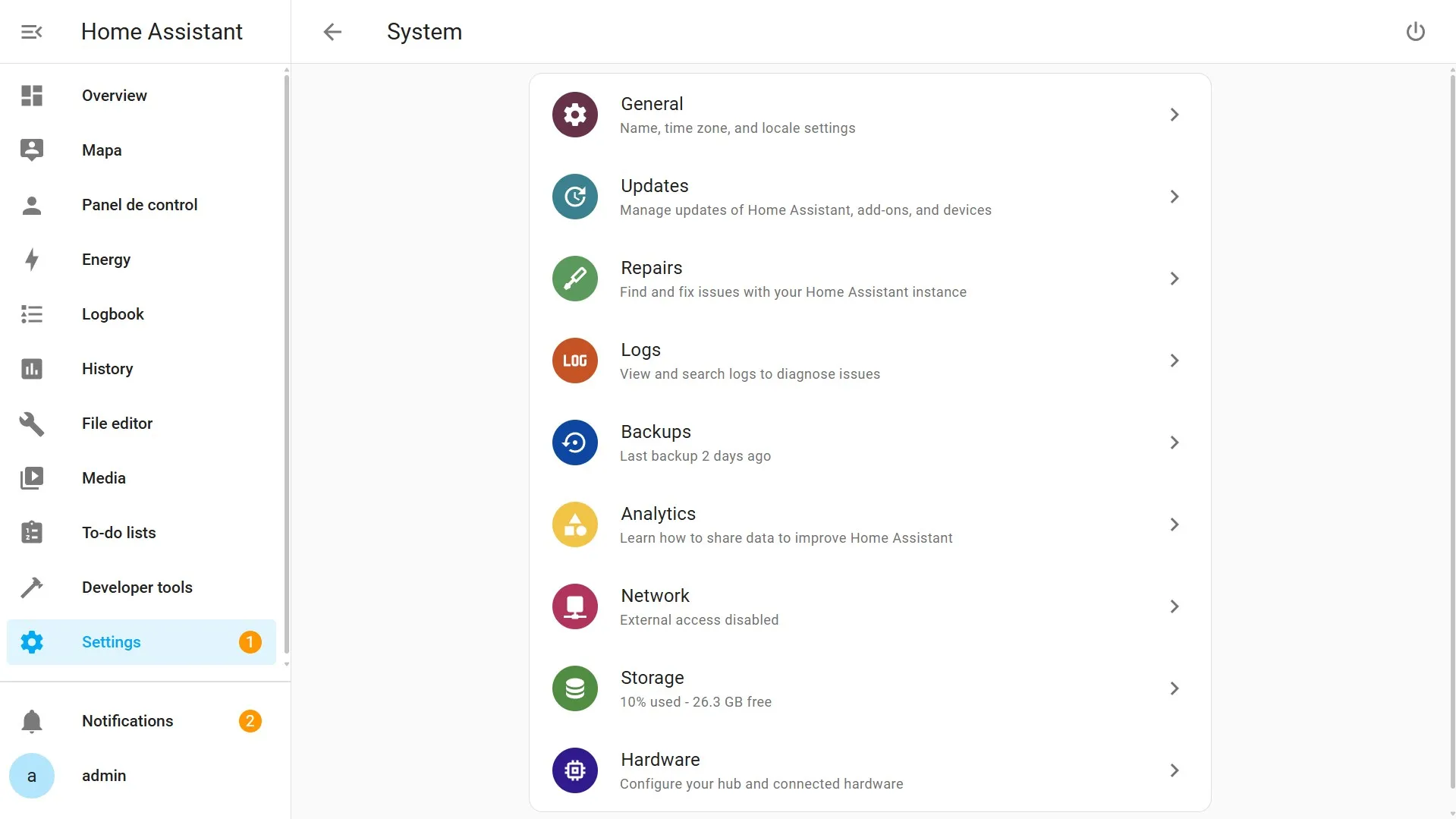Viewport: 1456px width, 819px height.
Task: Collapse the sidebar with the menu icon
Action: 31,32
